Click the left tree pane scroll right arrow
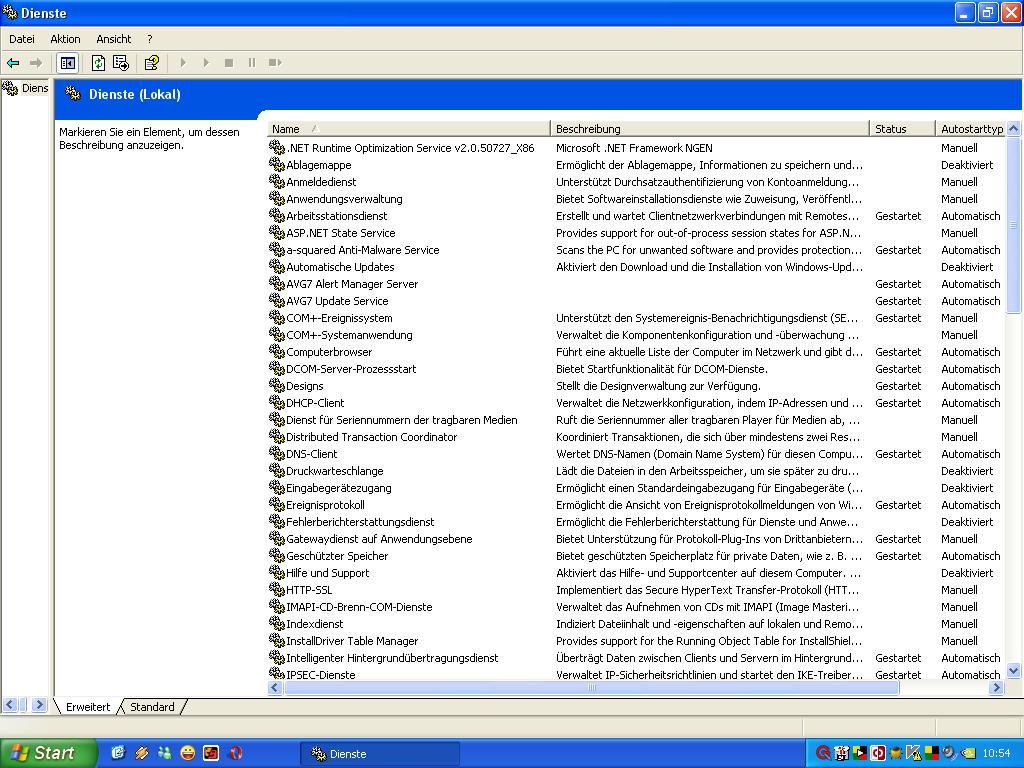 point(39,705)
